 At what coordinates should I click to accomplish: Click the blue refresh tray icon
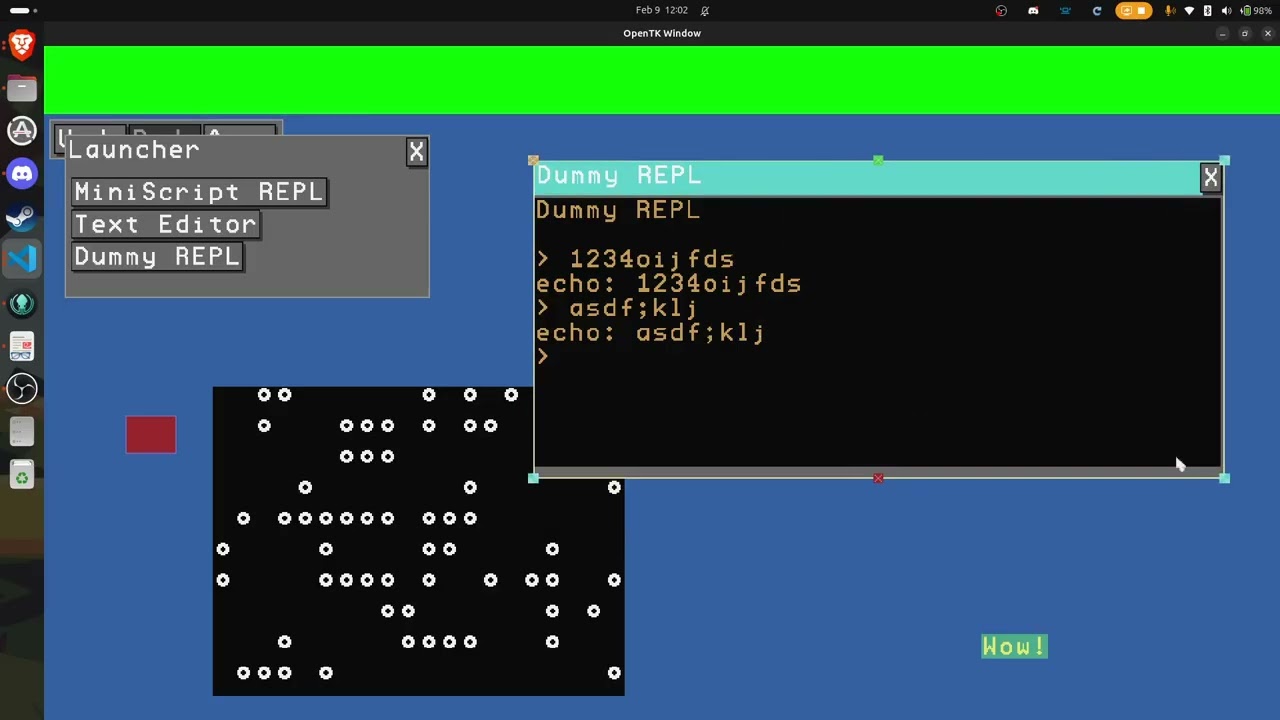1097,10
